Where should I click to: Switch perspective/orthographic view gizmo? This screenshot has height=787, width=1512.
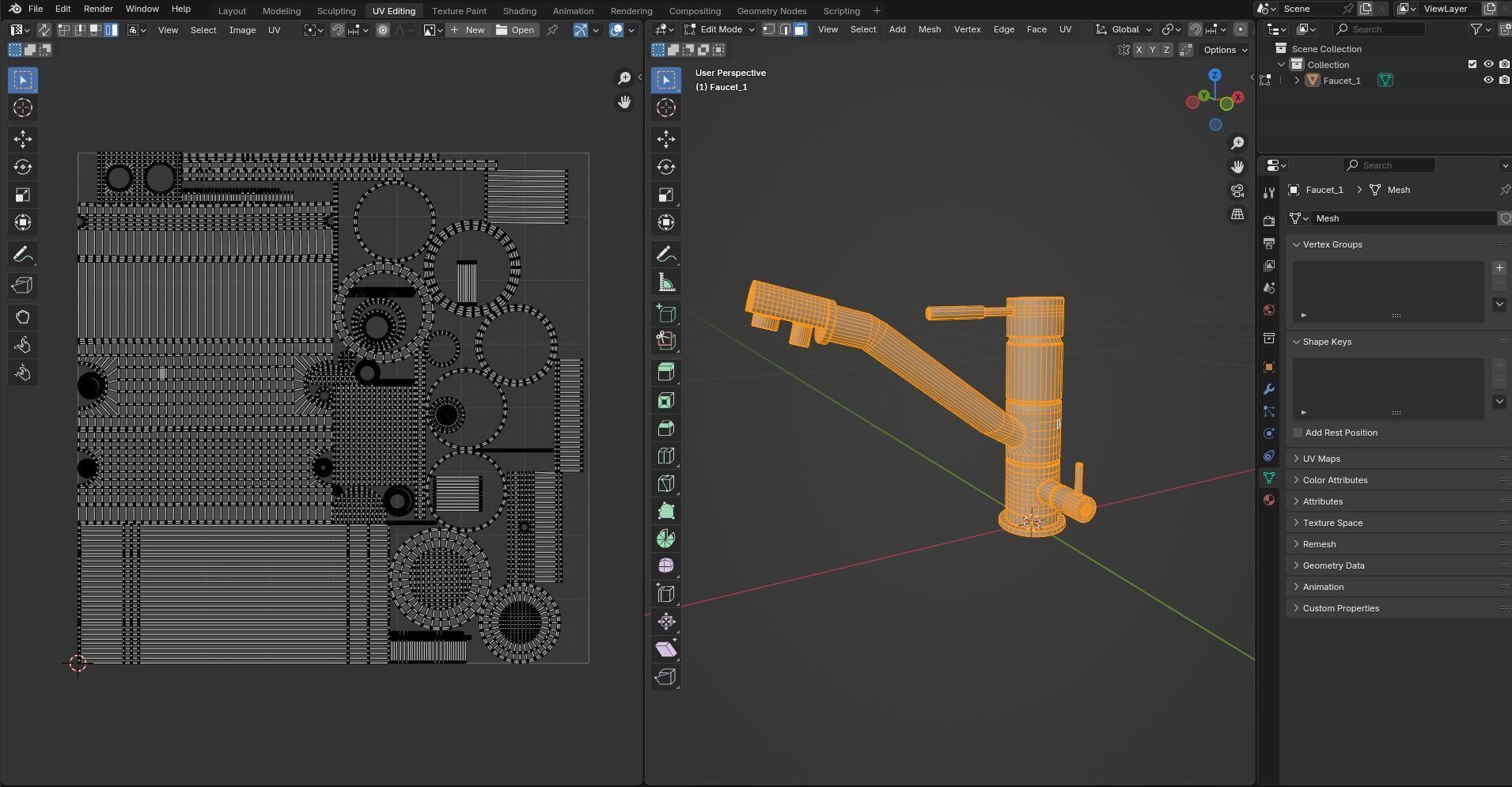pyautogui.click(x=1237, y=214)
